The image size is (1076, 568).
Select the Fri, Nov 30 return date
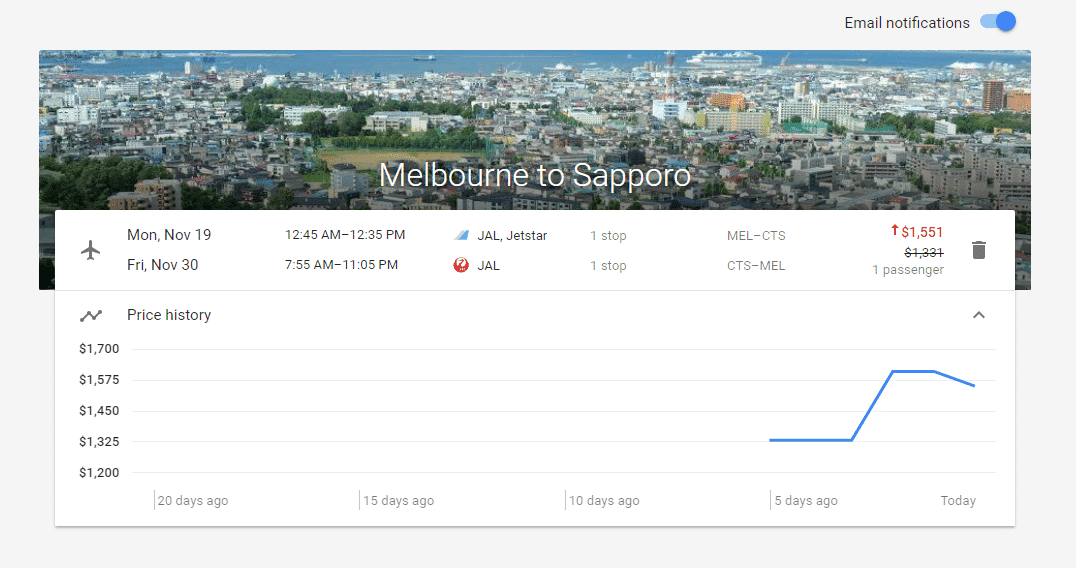(x=163, y=265)
